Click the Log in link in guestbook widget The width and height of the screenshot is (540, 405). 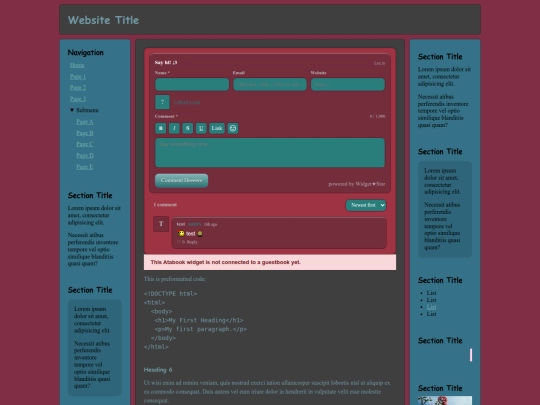coord(380,63)
